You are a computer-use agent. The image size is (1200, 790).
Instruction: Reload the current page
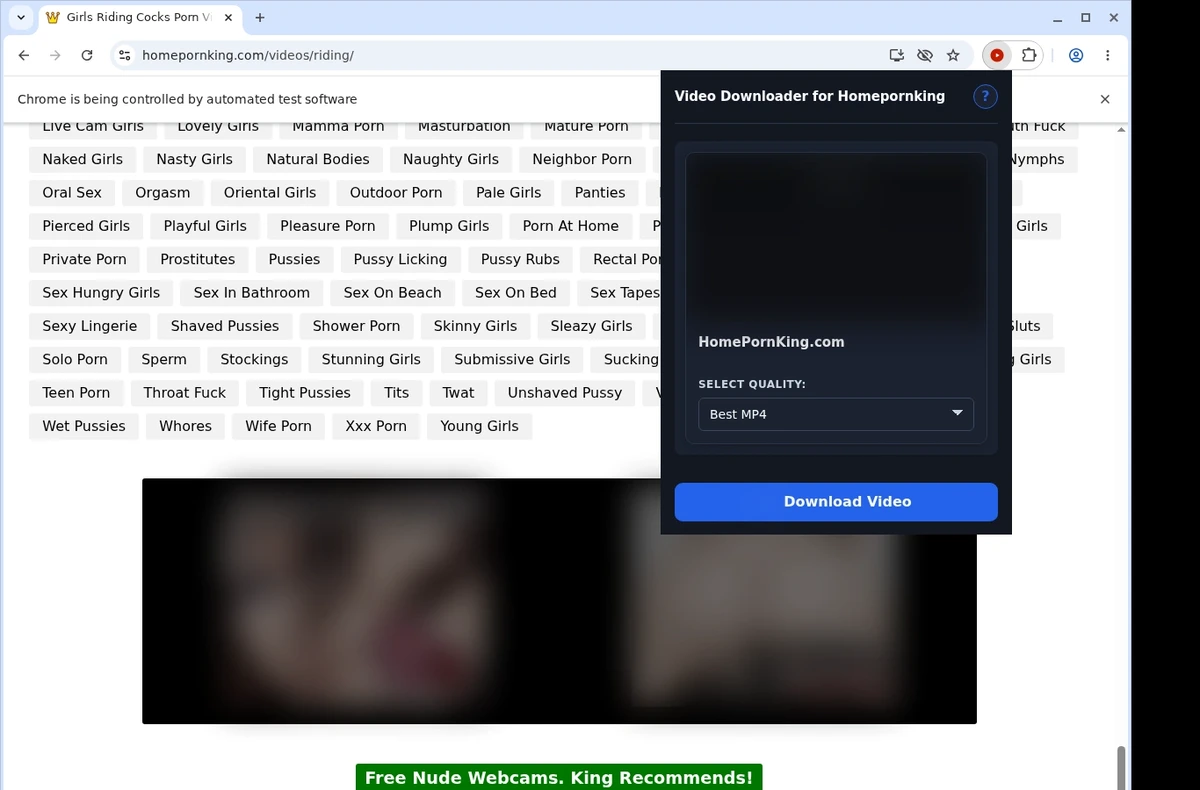tap(87, 55)
